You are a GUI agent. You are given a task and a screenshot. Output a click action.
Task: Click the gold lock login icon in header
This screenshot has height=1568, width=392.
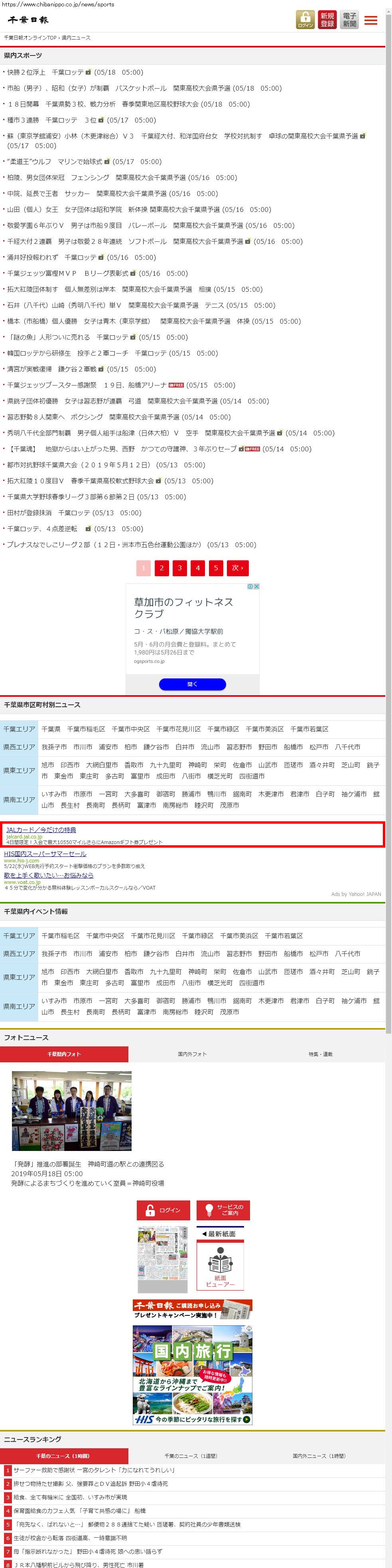coord(305,20)
